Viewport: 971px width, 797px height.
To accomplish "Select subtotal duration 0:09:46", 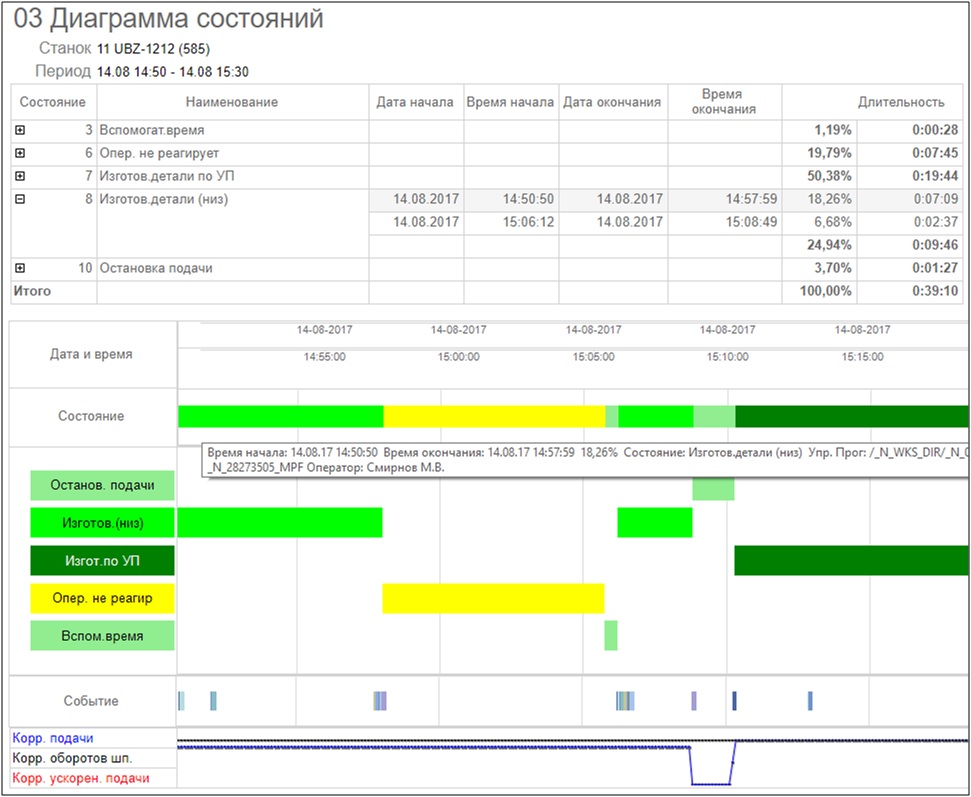I will coord(908,245).
